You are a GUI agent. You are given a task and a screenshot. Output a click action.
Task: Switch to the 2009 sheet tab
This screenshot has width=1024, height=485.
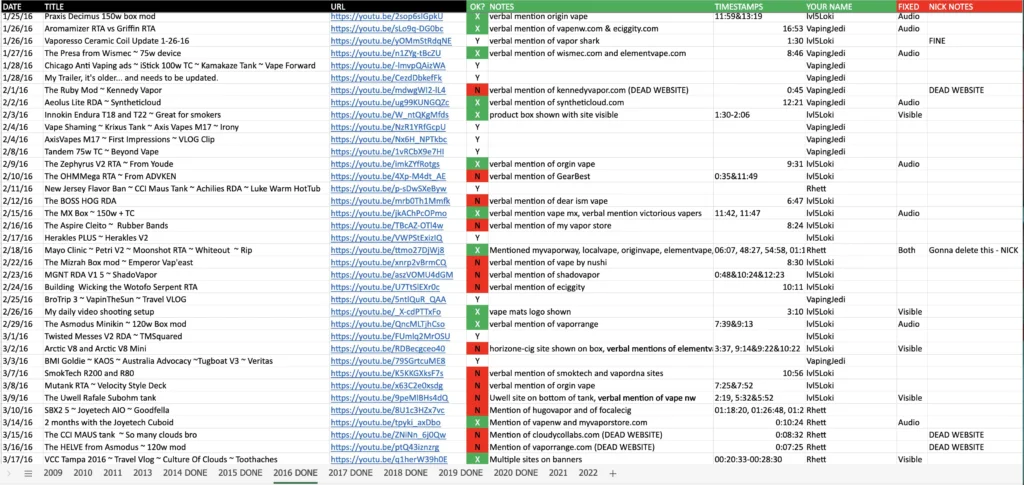coord(53,473)
